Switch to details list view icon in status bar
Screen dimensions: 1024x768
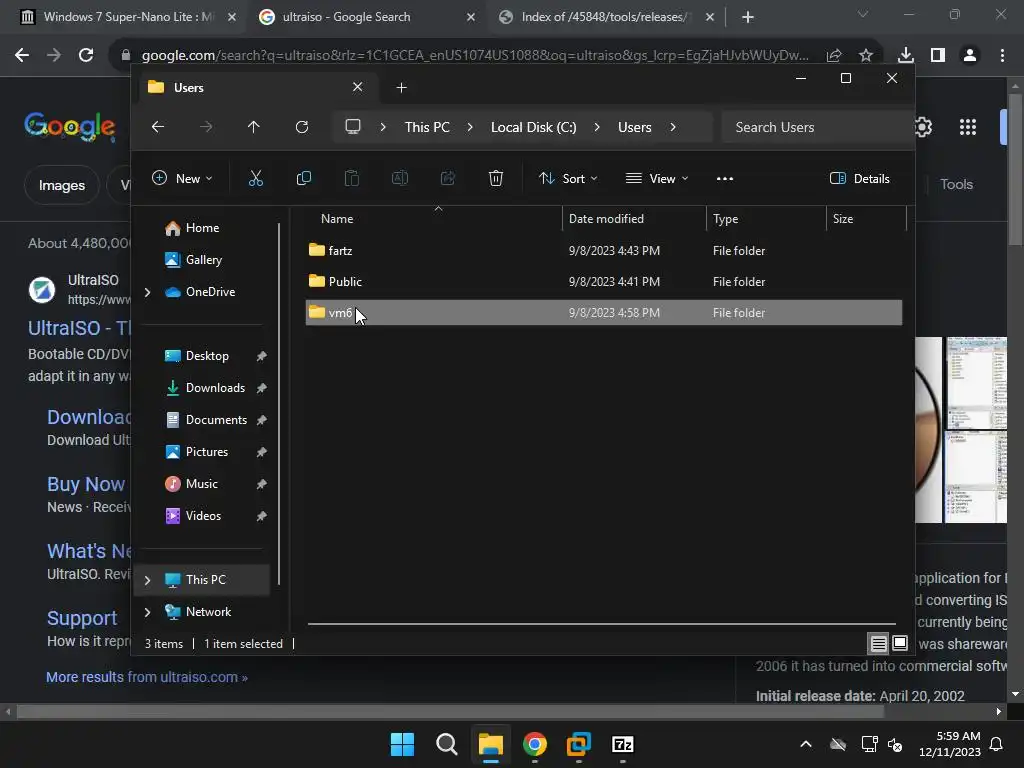[x=878, y=643]
